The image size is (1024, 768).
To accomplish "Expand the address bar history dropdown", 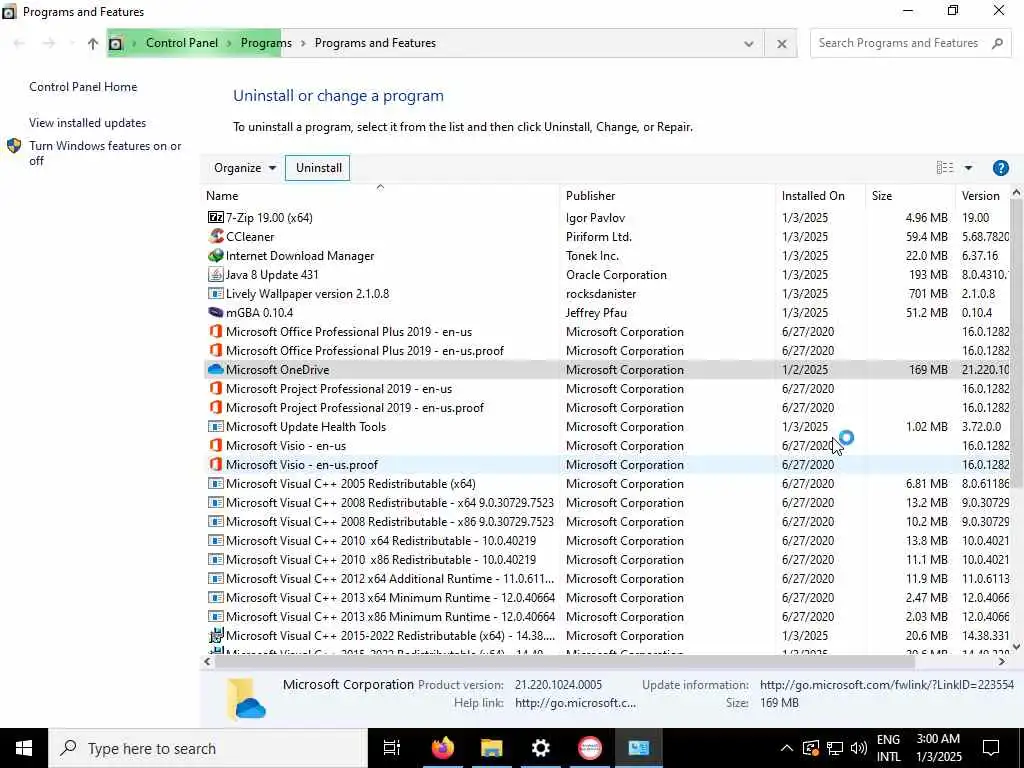I will pos(748,44).
